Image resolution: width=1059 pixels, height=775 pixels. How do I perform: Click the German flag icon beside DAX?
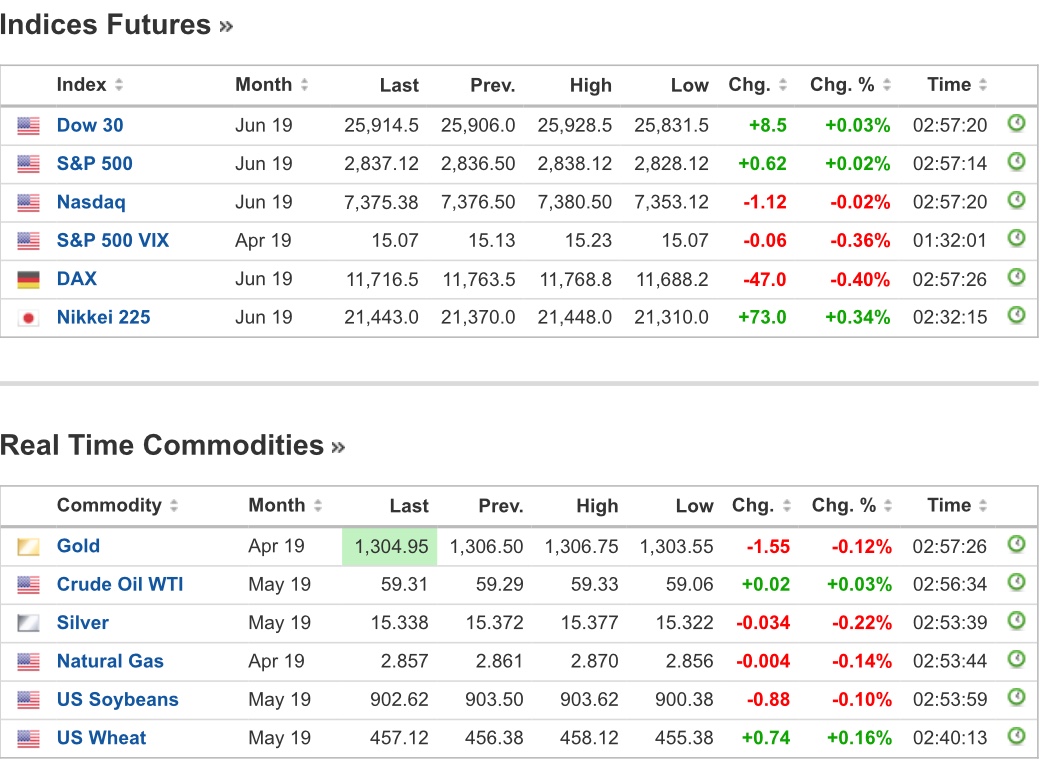[x=28, y=279]
